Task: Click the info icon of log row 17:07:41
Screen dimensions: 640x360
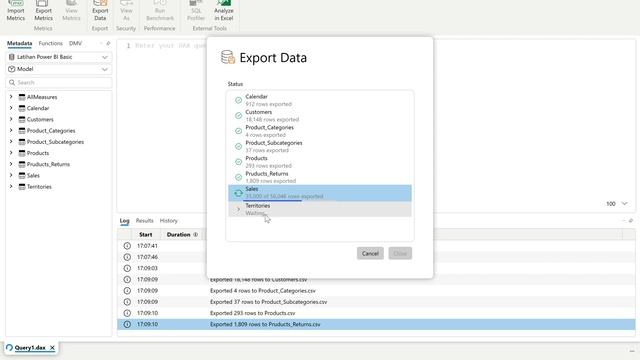Action: [x=127, y=246]
